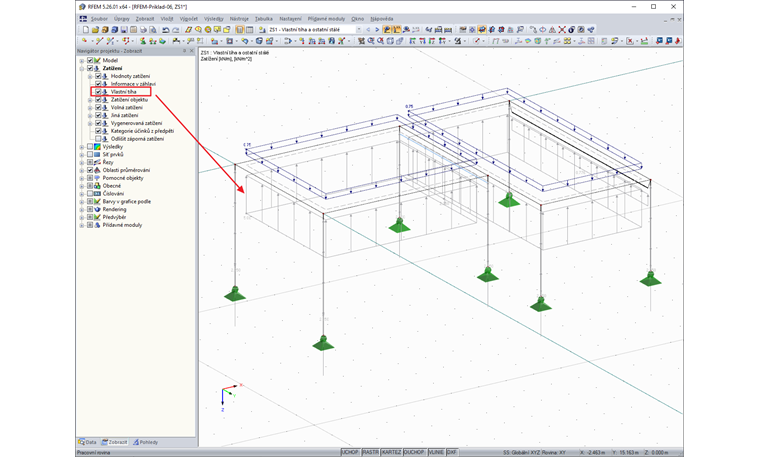Click the Nodal support tool icon
This screenshot has height=457, width=760.
pos(143,41)
